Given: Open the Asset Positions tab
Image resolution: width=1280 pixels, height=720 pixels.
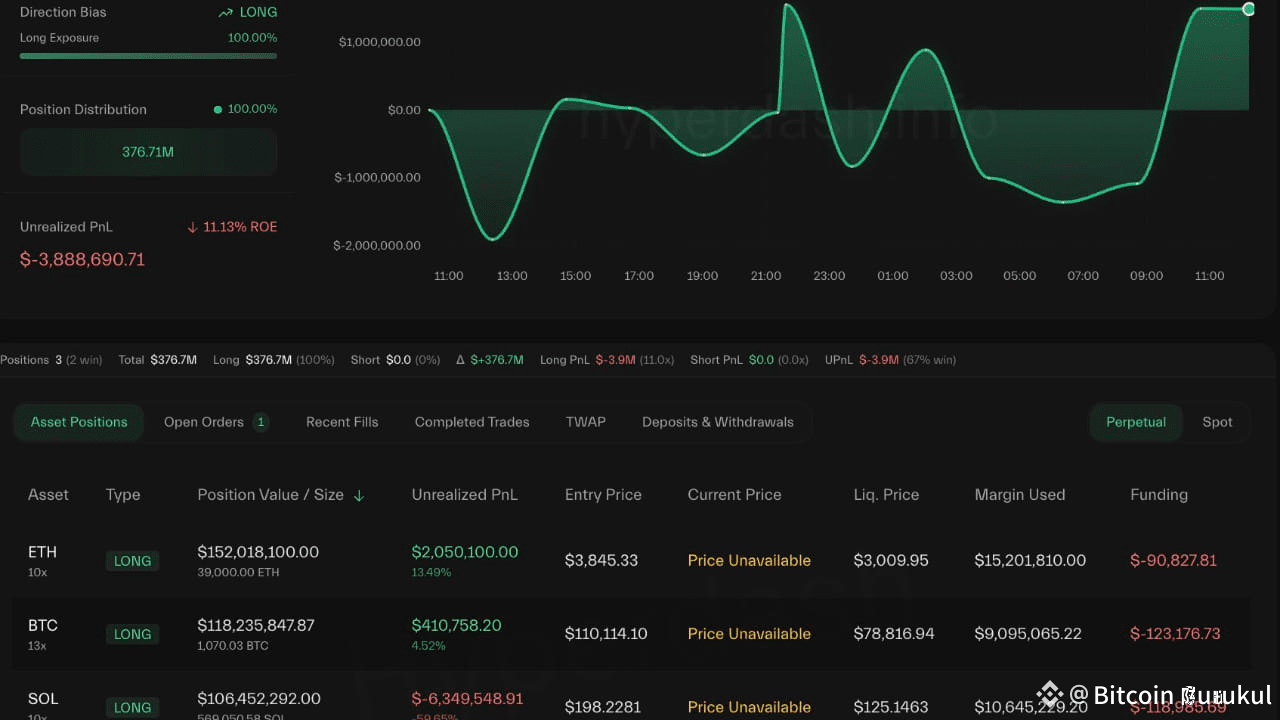Looking at the screenshot, I should tap(79, 422).
